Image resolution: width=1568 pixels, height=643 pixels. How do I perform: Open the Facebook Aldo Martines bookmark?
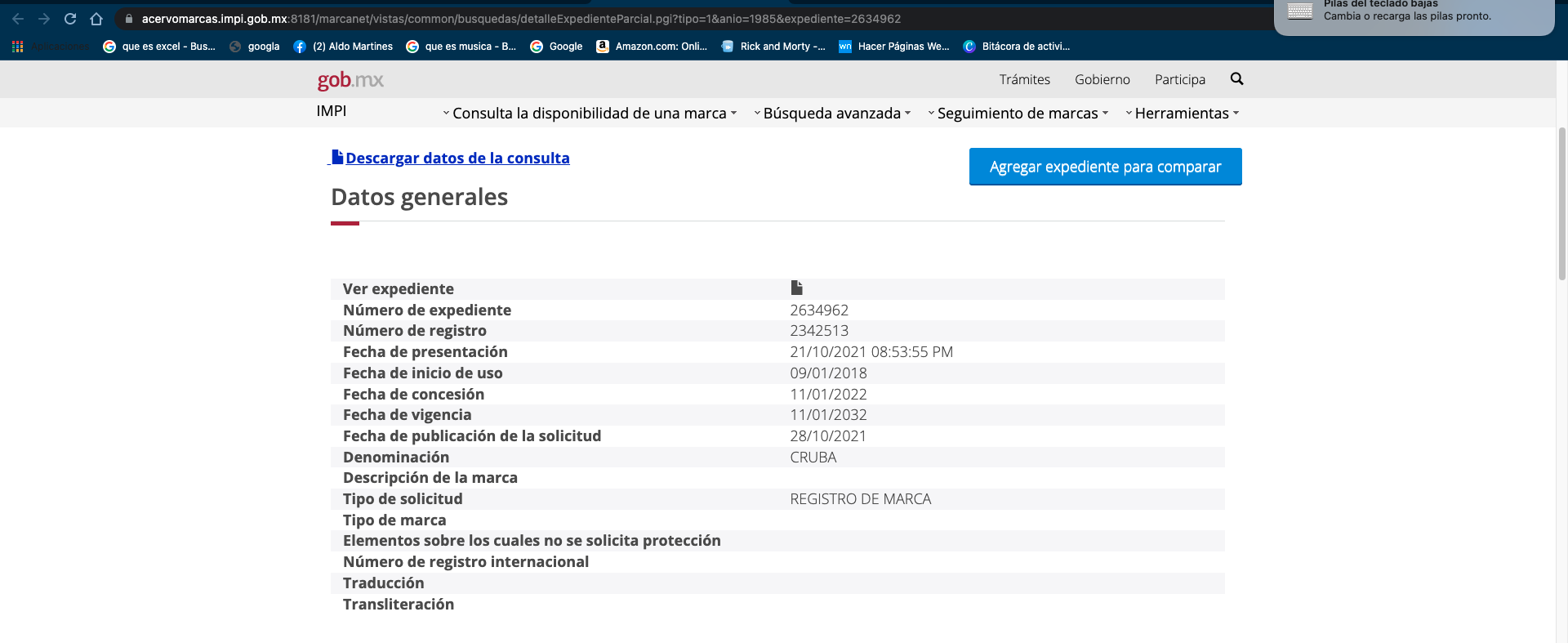tap(343, 47)
